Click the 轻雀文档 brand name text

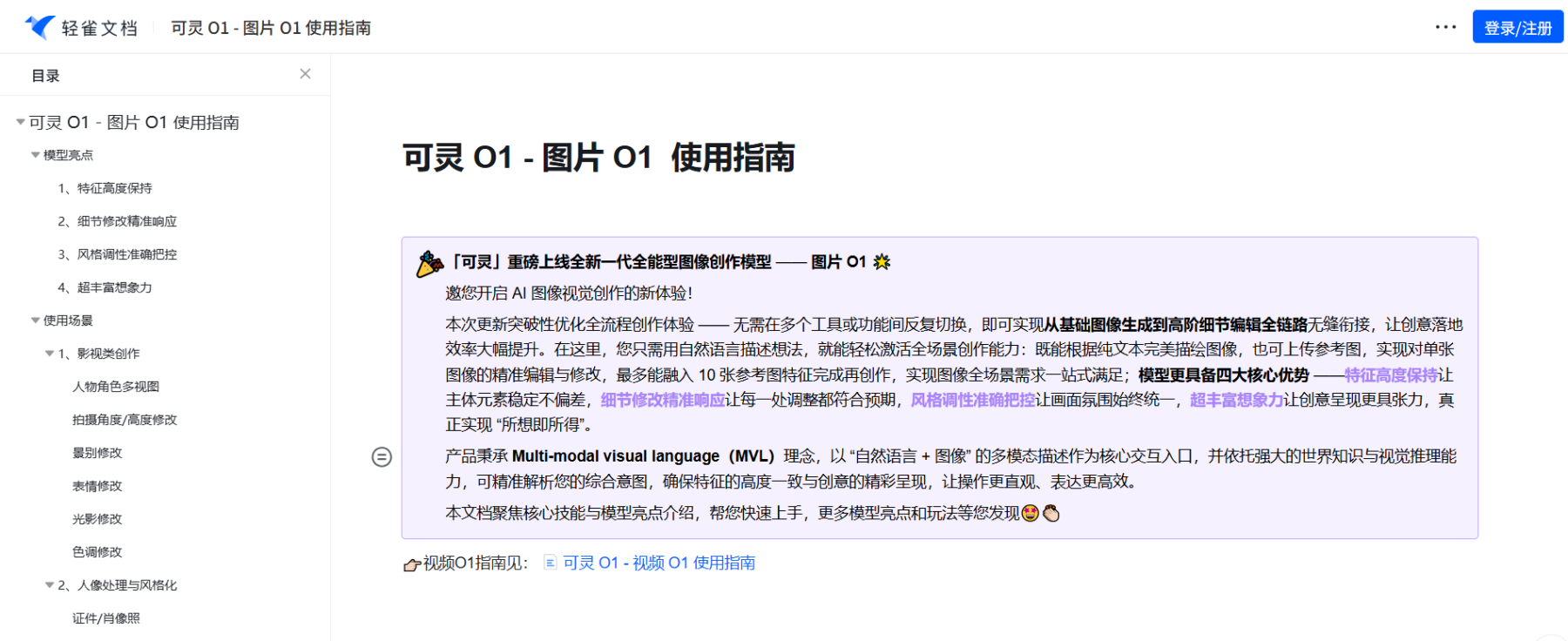(x=99, y=28)
